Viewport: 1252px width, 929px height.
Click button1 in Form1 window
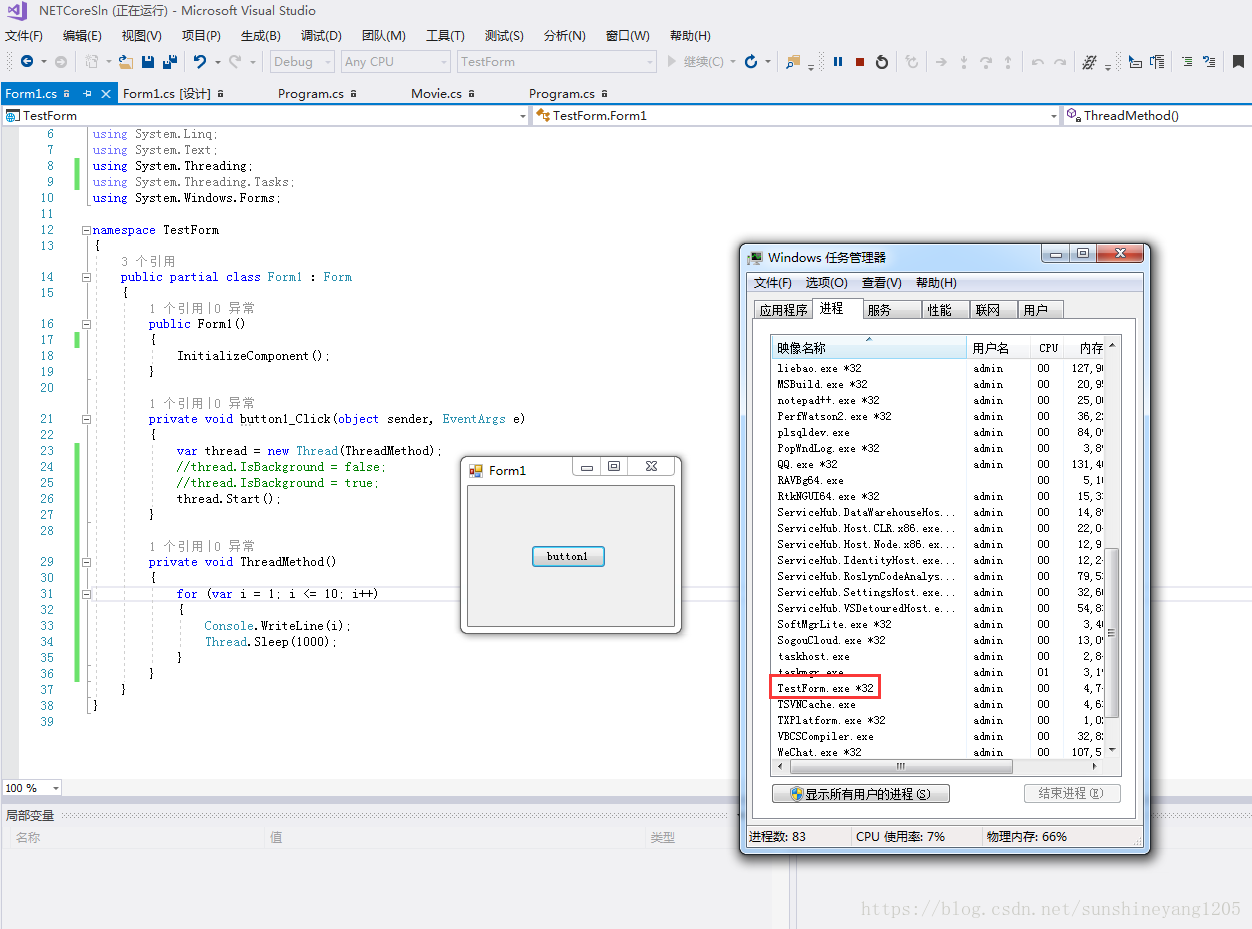(x=568, y=556)
